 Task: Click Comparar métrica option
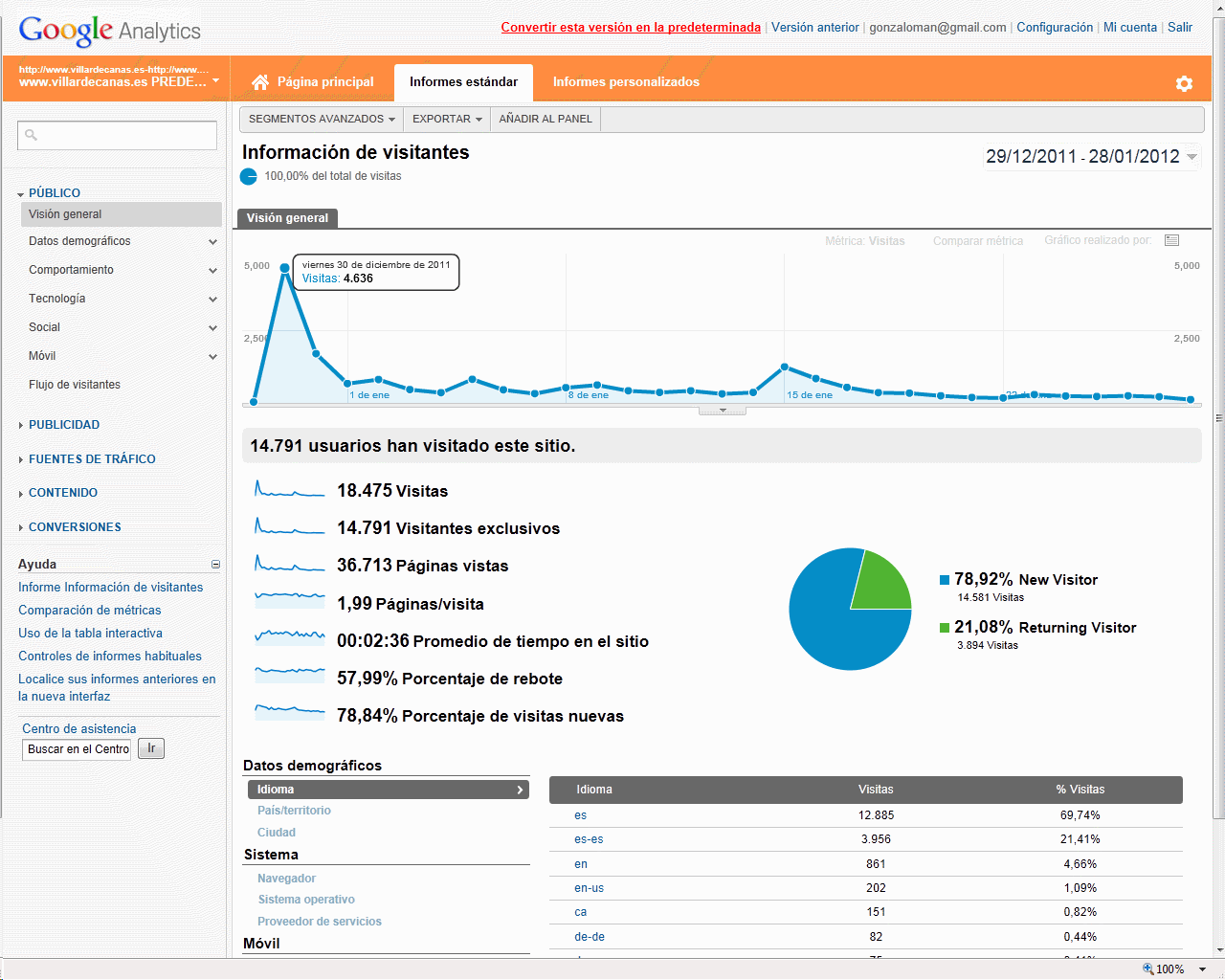[978, 241]
